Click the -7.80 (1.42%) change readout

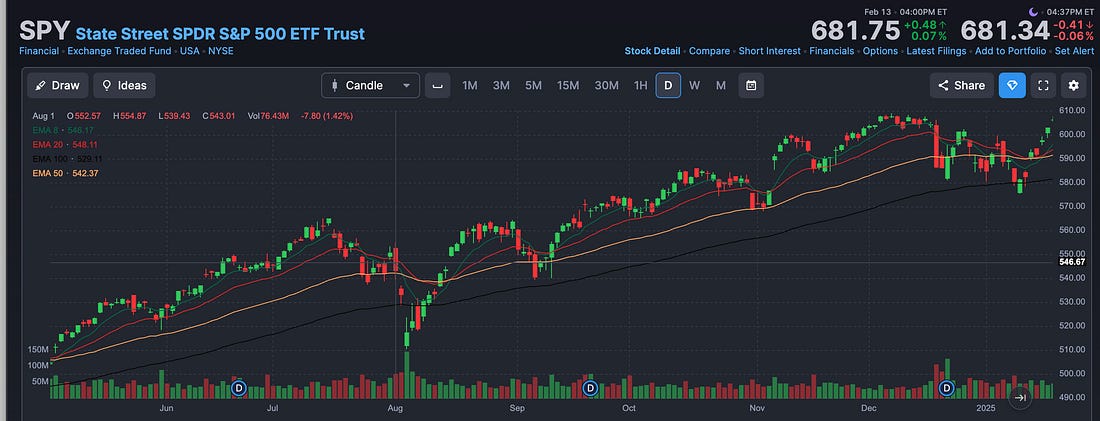coord(326,115)
